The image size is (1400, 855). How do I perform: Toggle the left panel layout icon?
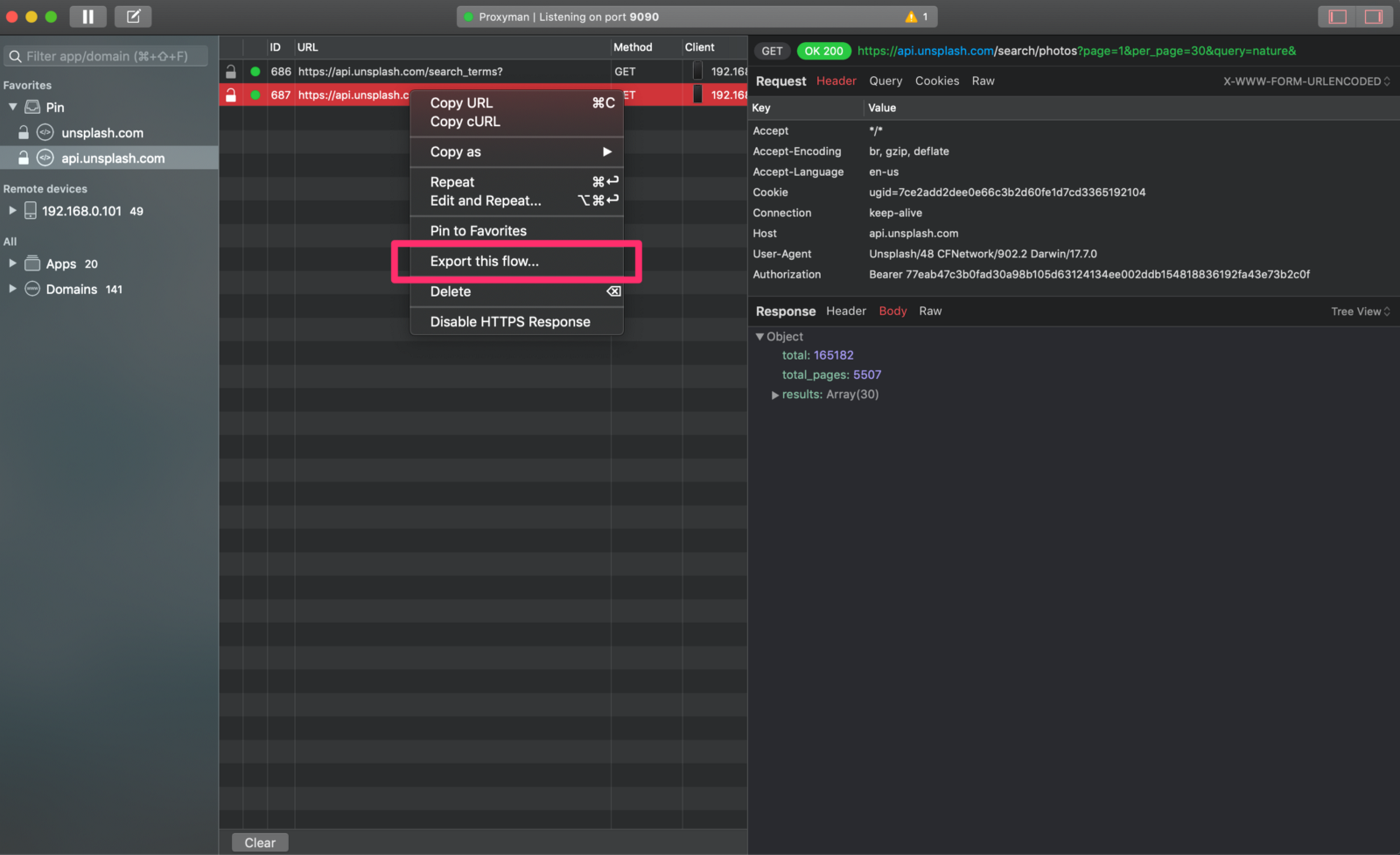1337,17
